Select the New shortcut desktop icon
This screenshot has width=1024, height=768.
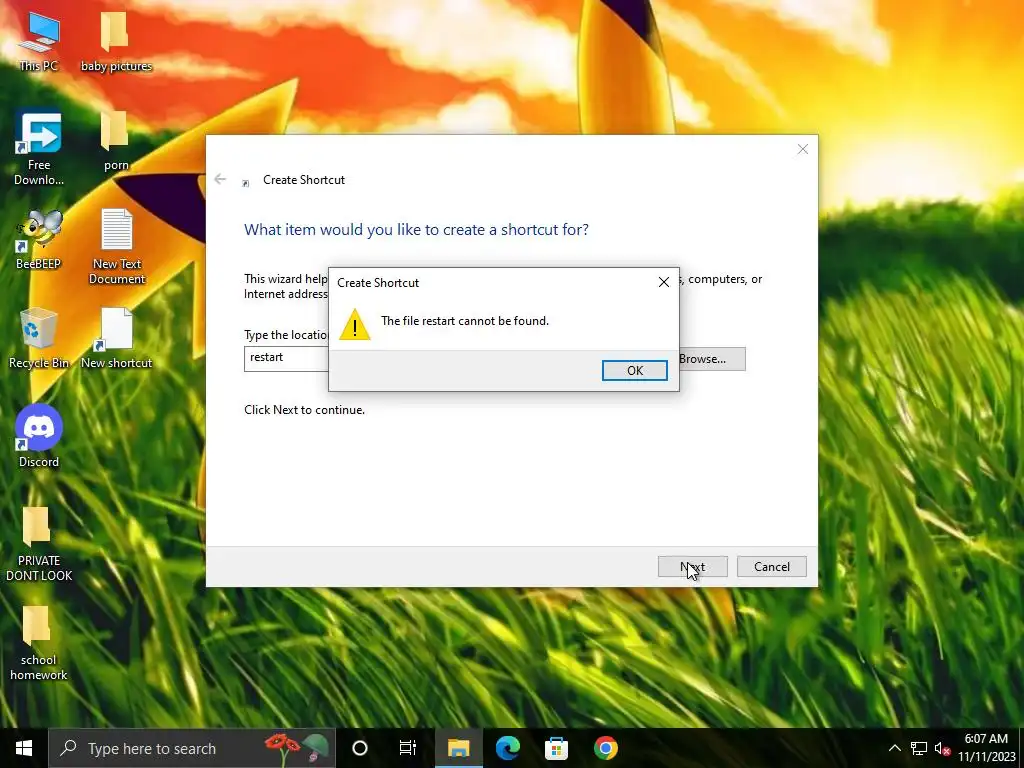click(116, 338)
